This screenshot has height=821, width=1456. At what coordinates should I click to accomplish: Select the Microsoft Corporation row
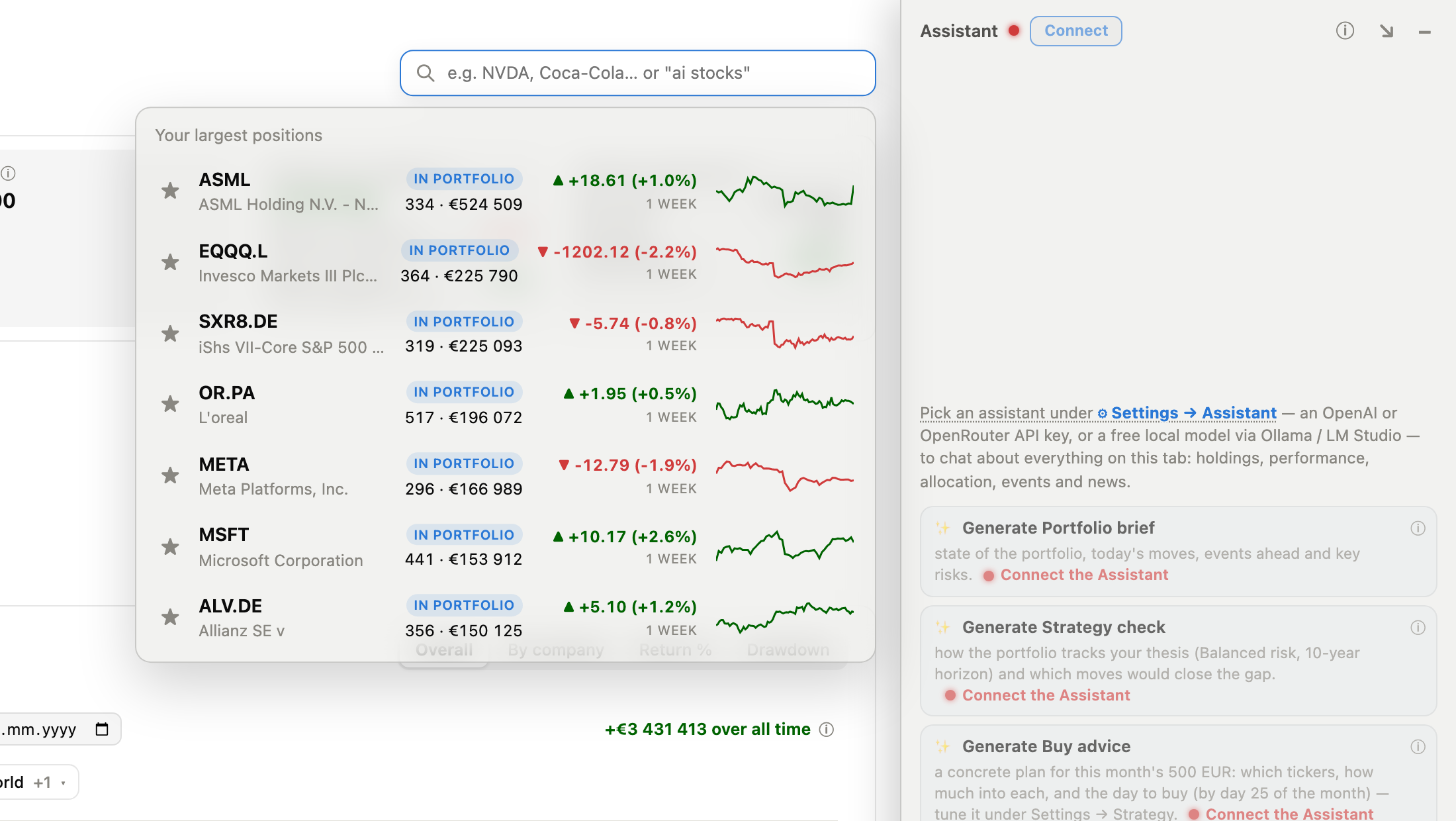pyautogui.click(x=506, y=547)
